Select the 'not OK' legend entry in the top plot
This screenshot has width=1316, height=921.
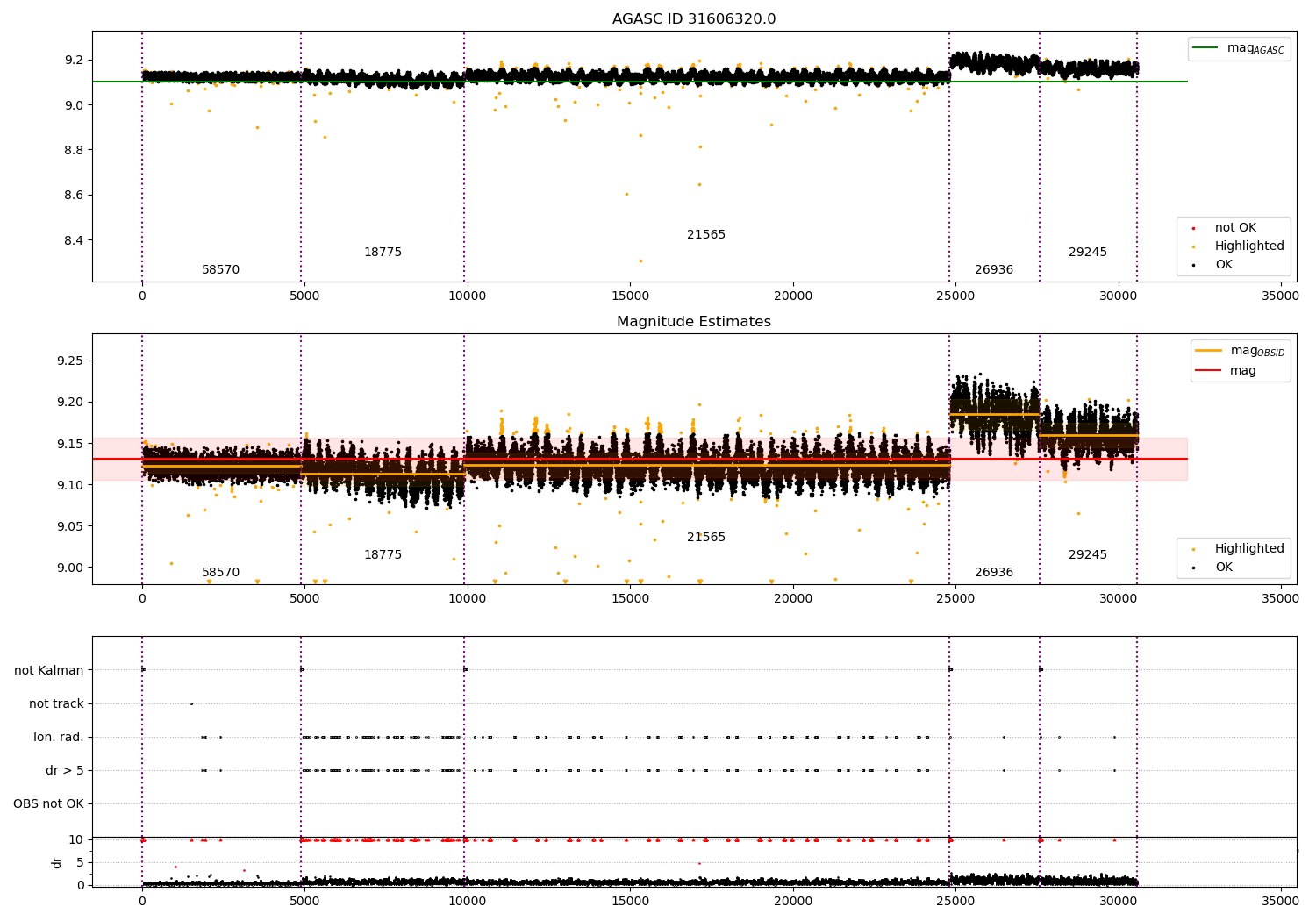(1235, 228)
